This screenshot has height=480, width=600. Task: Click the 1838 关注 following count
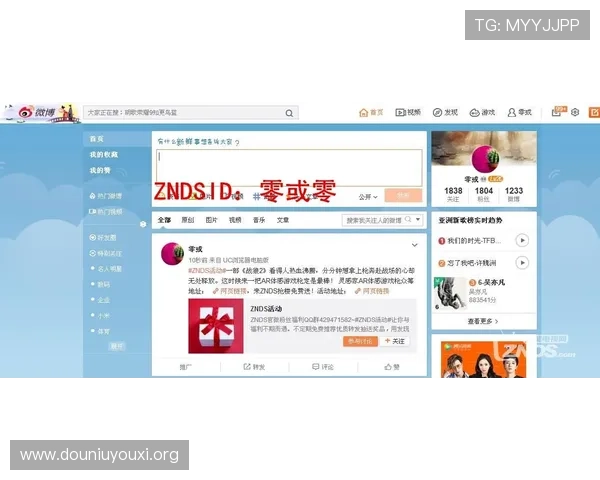coord(453,194)
